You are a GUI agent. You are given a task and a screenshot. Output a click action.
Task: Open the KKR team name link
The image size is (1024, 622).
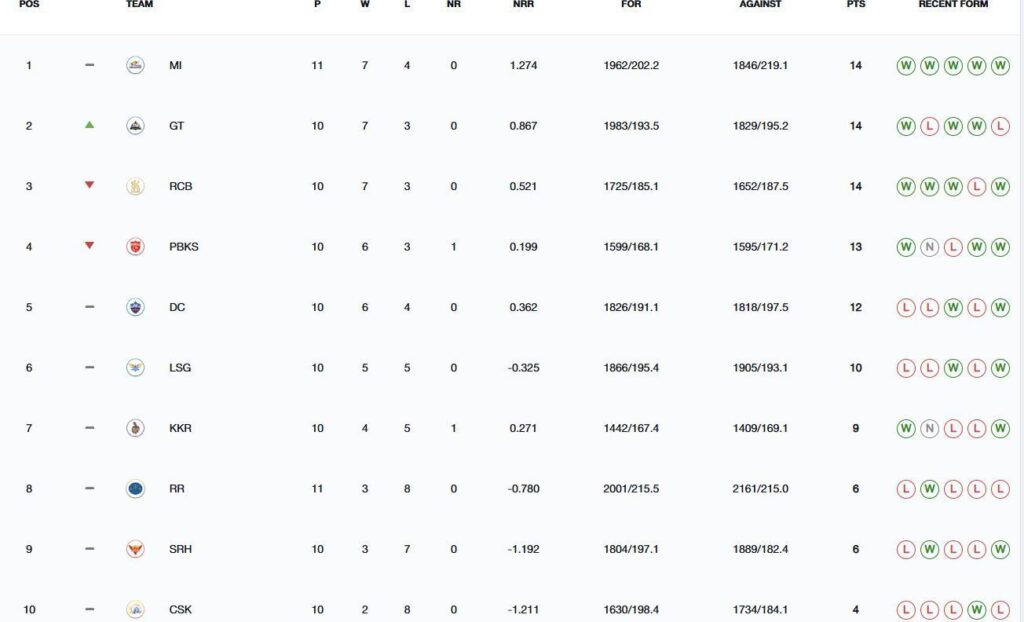[180, 428]
